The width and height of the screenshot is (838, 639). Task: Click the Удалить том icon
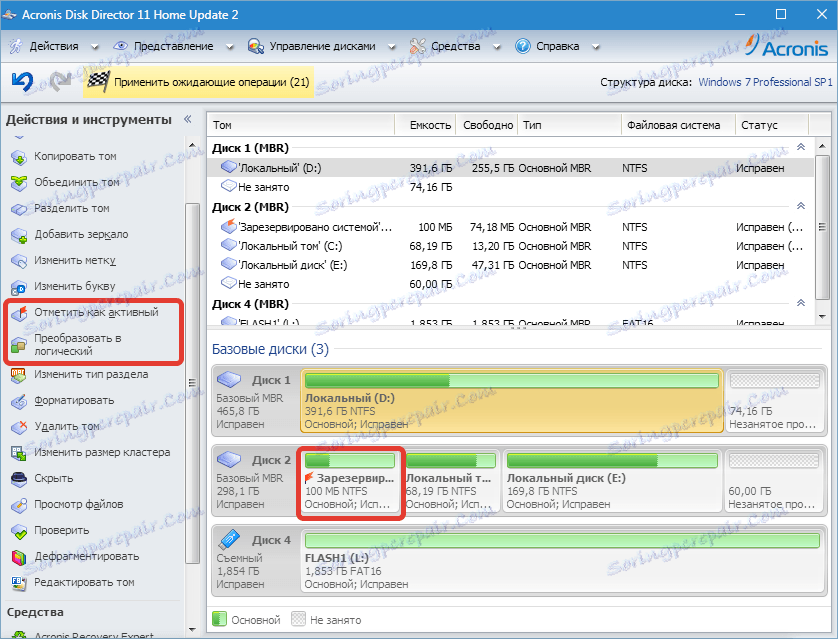tap(19, 427)
